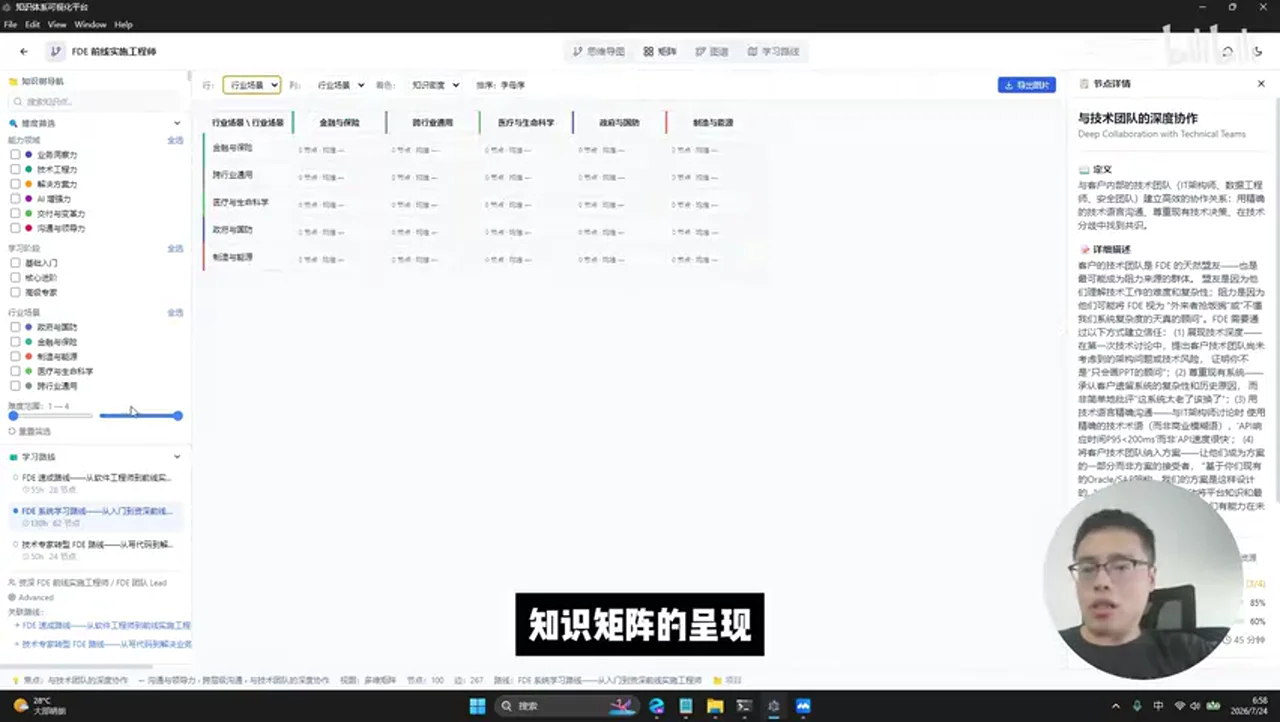The width and height of the screenshot is (1280, 722).
Task: Check the 核心进阶 checkbox
Action: point(15,278)
